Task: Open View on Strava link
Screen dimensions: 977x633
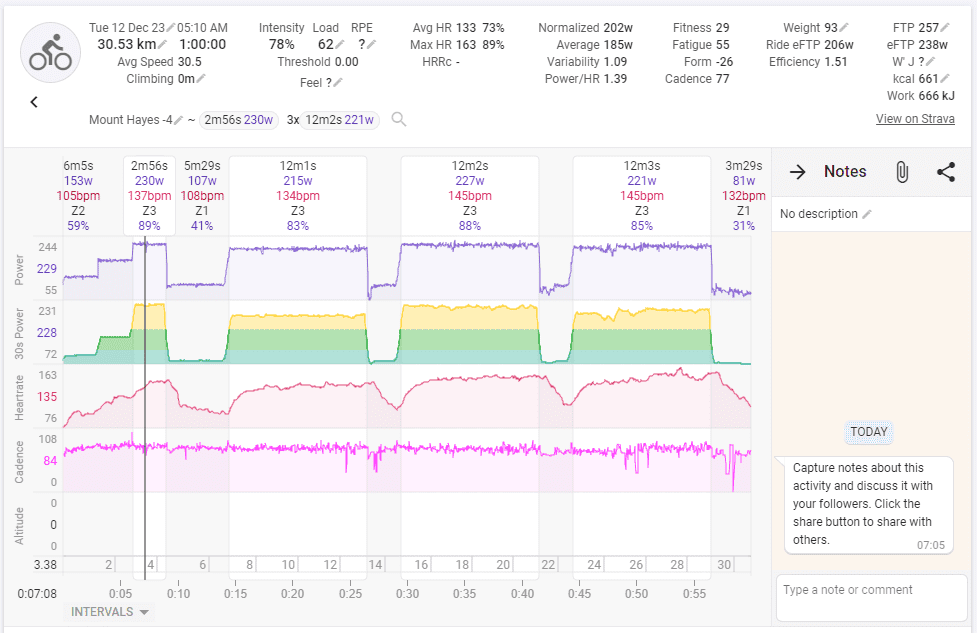Action: 916,119
